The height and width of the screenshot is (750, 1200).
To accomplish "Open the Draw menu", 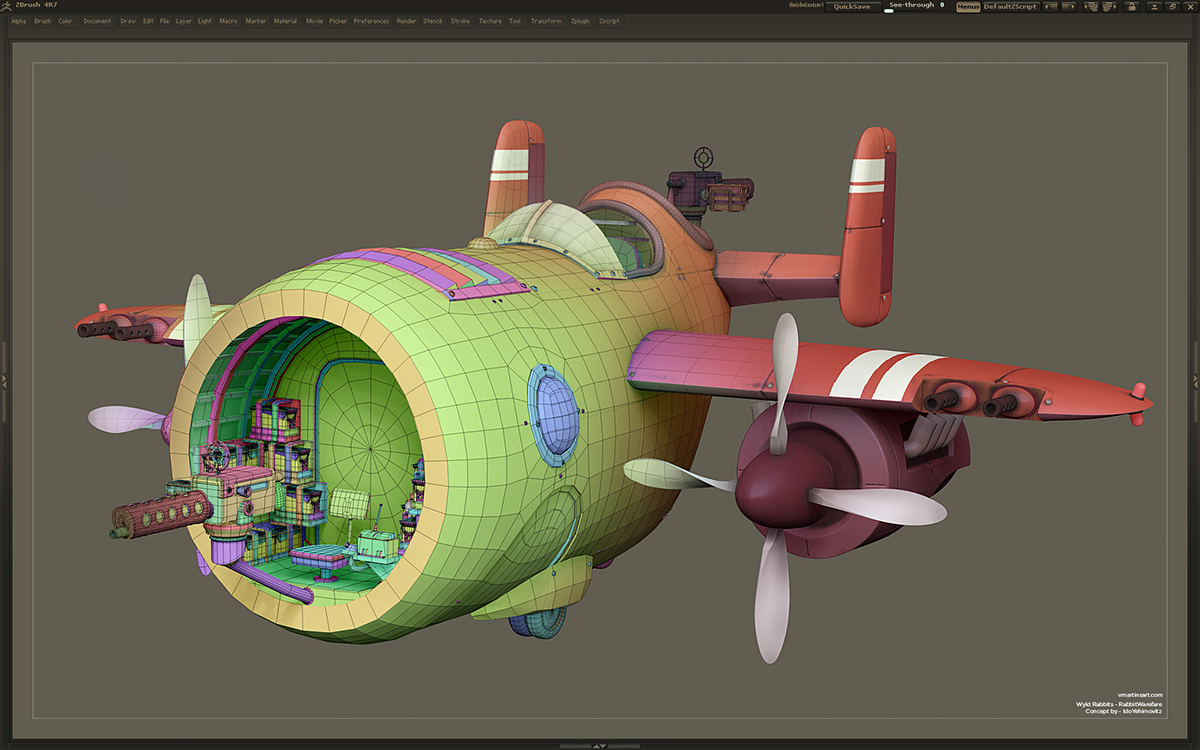I will click(128, 21).
